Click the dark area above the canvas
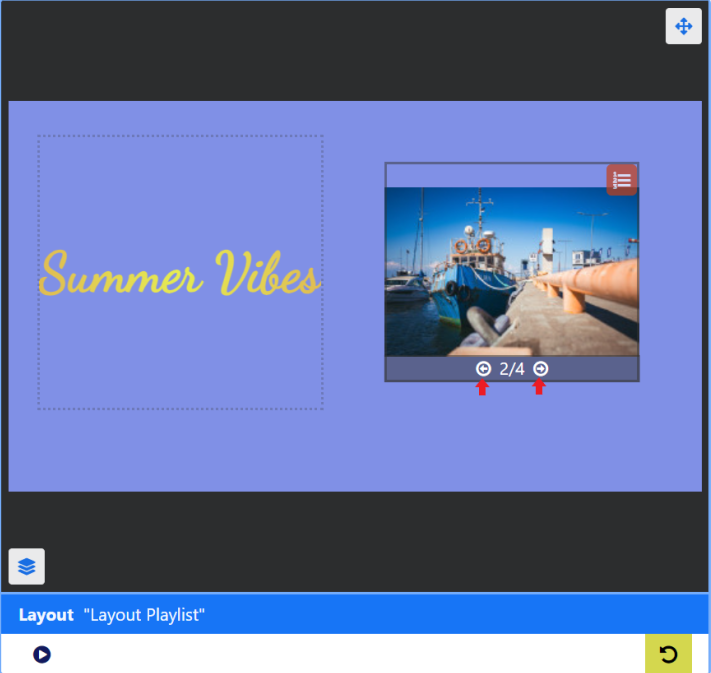This screenshot has width=711, height=673. tap(350, 50)
